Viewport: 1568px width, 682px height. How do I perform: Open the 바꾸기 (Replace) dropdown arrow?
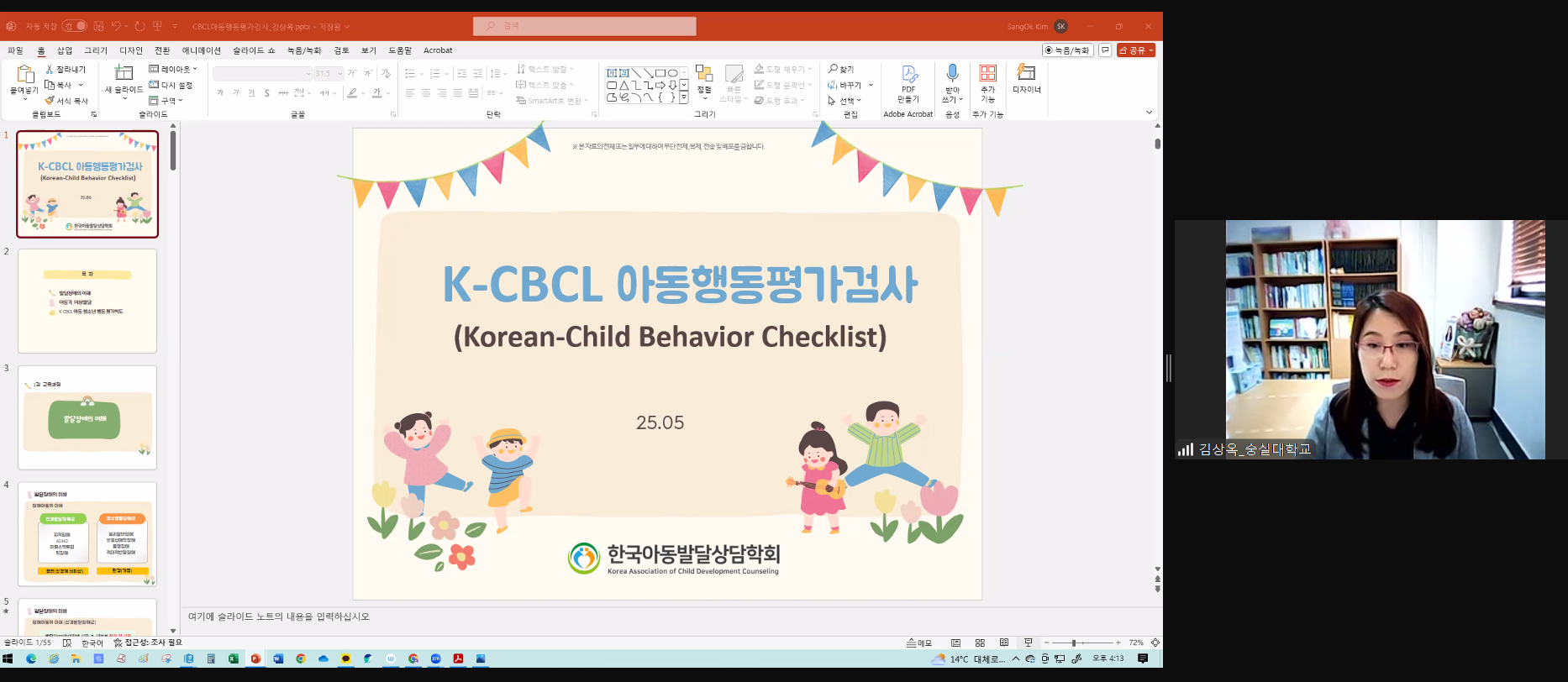click(x=871, y=85)
